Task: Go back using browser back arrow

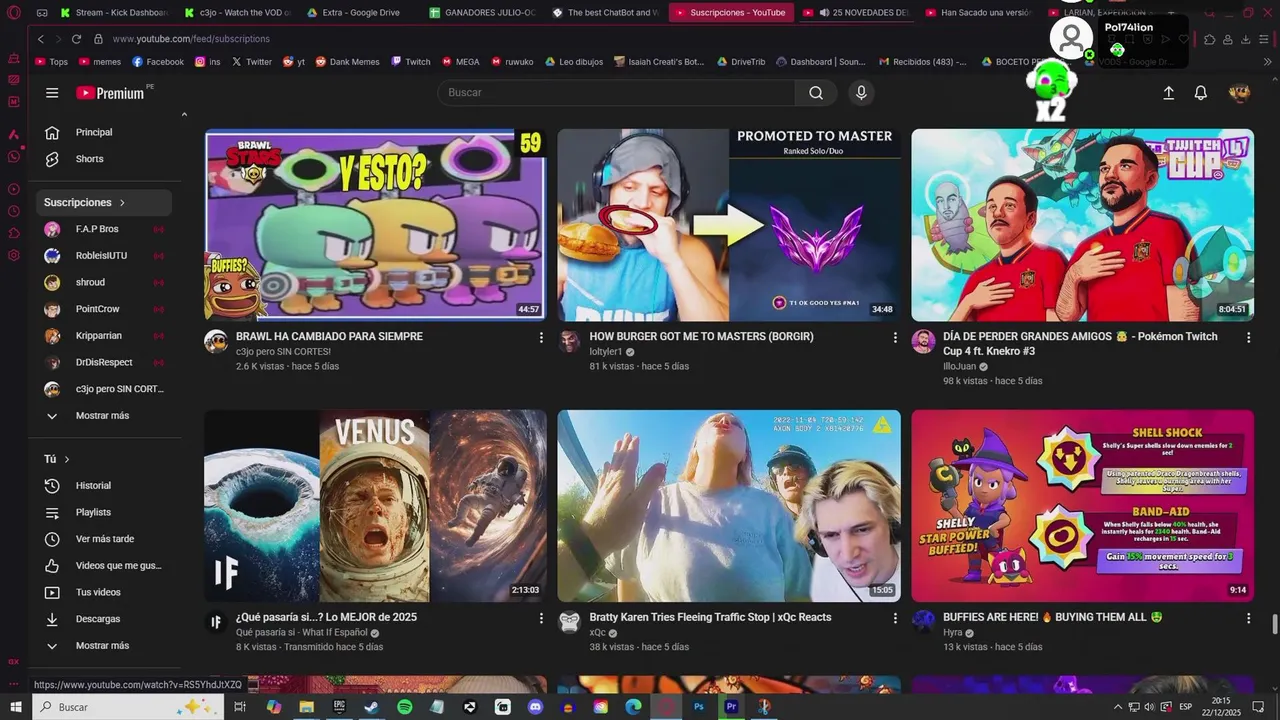Action: (41, 39)
